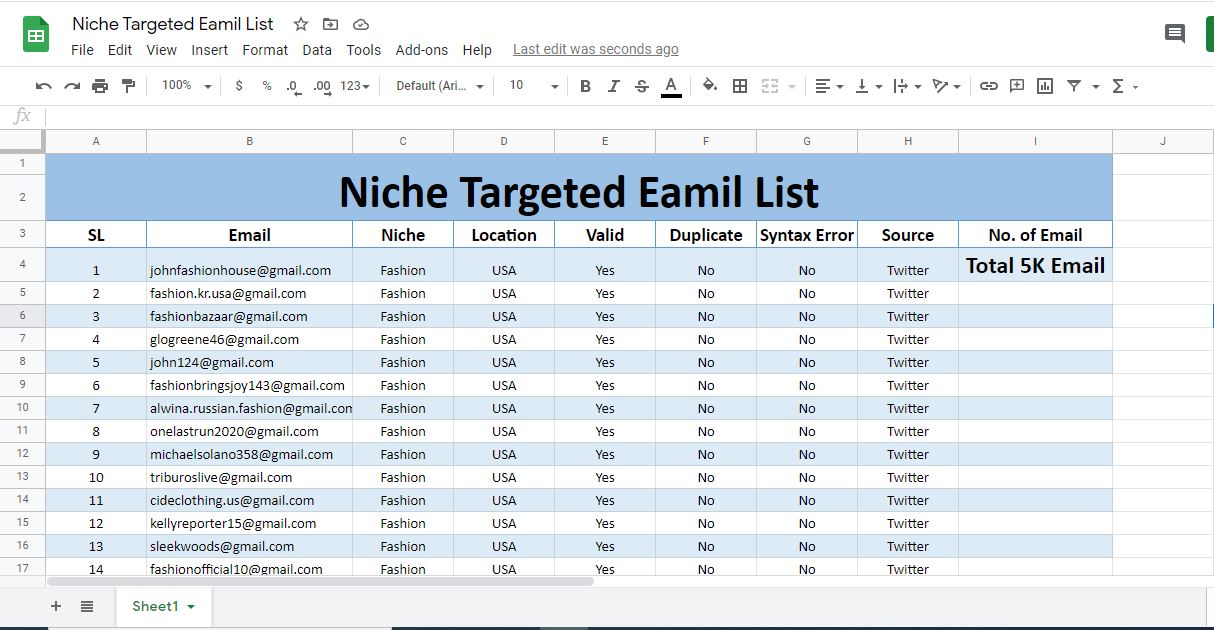Click the Last edit was seconds ago link

click(x=595, y=48)
